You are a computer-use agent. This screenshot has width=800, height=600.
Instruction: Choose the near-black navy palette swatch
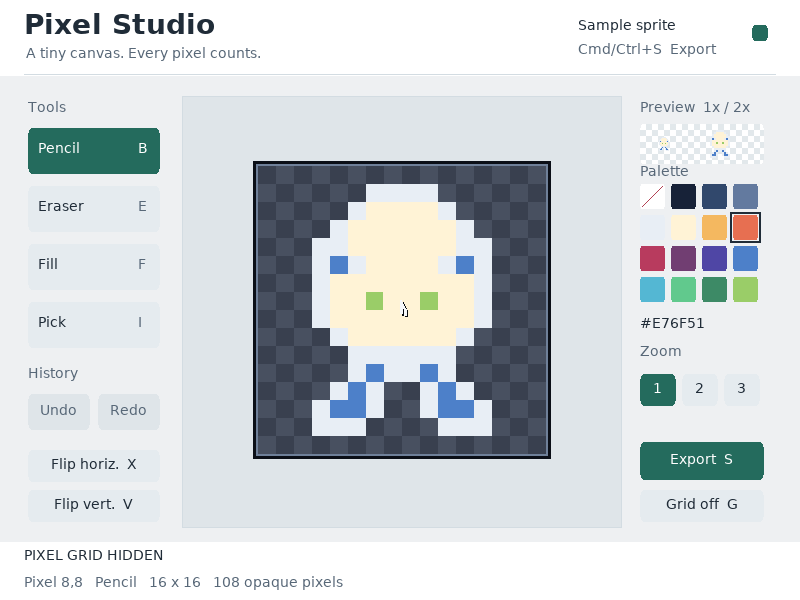click(684, 196)
